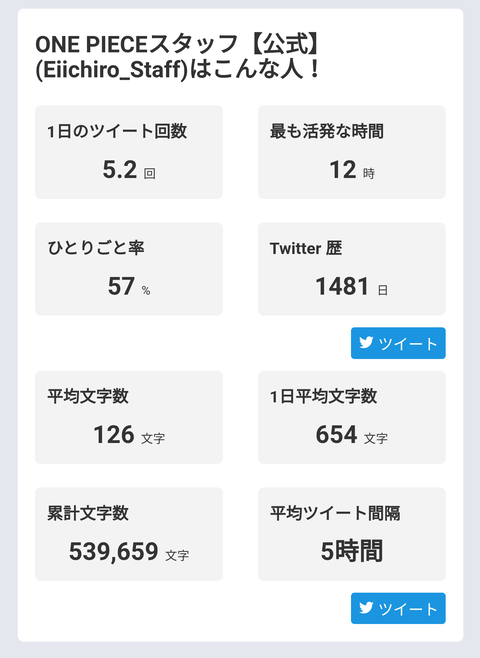480x658 pixels.
Task: Click the 5時間 interval value
Action: click(352, 551)
